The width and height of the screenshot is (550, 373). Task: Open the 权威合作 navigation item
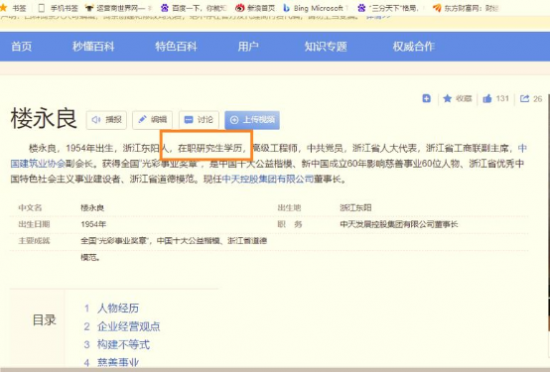414,46
